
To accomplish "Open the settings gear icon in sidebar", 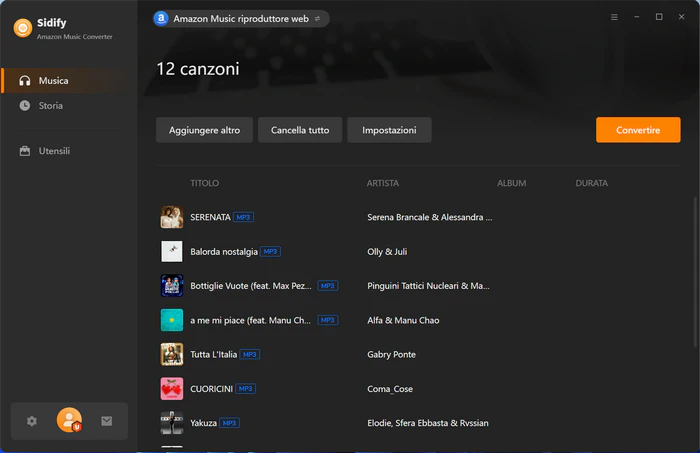I will click(32, 421).
